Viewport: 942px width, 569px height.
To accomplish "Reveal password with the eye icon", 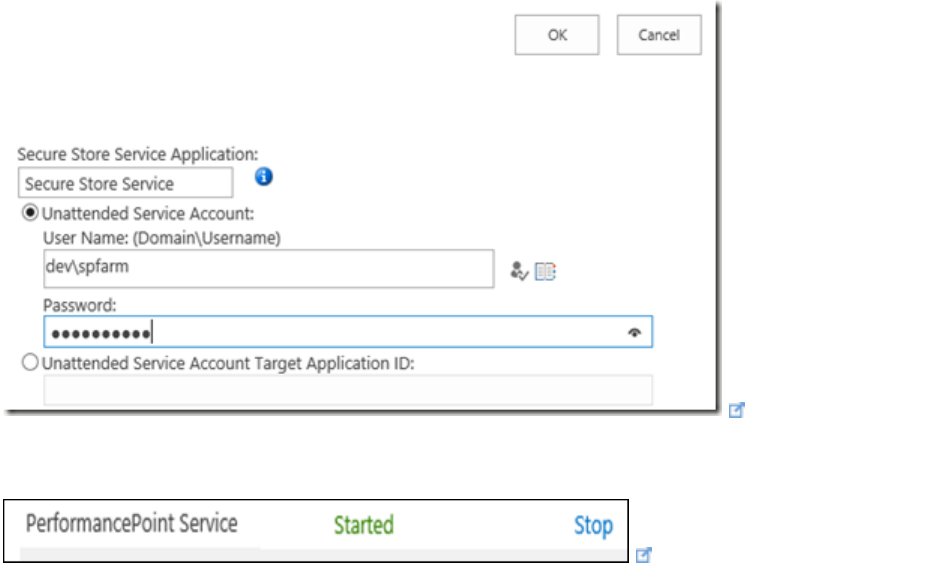I will click(634, 333).
